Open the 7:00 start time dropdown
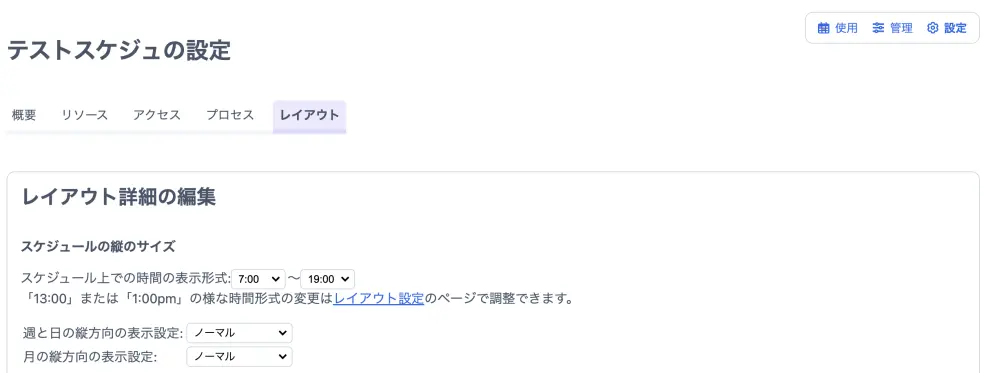This screenshot has width=984, height=373. (259, 279)
